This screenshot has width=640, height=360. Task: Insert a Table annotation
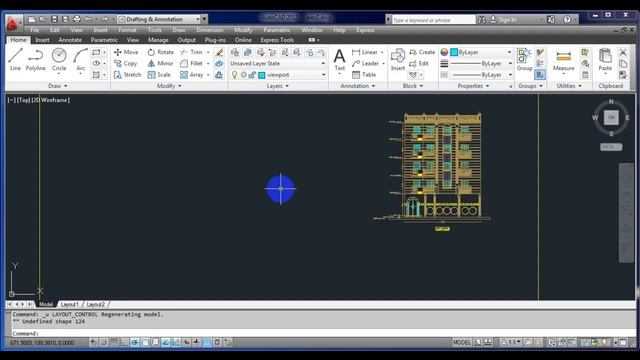tap(364, 75)
